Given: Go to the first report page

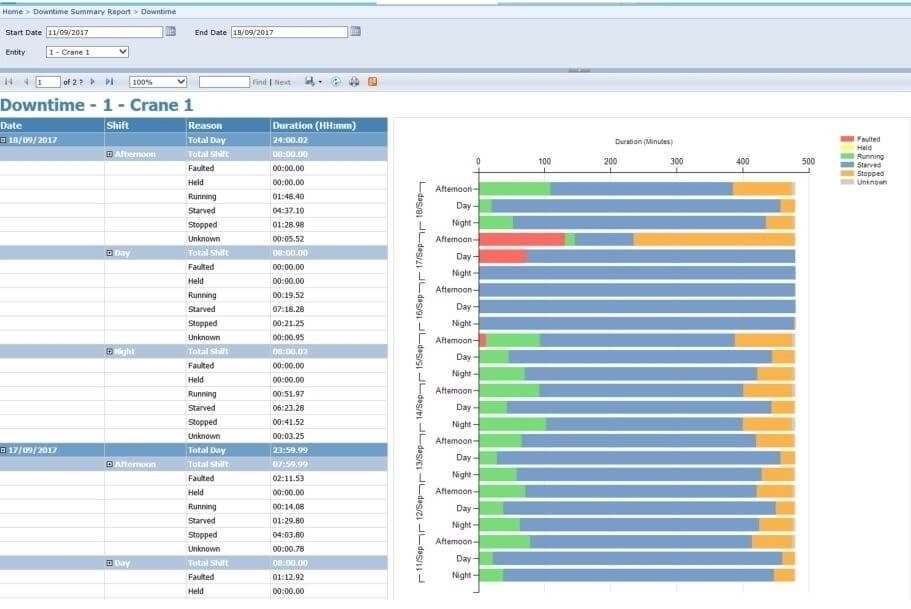Looking at the screenshot, I should pyautogui.click(x=9, y=82).
